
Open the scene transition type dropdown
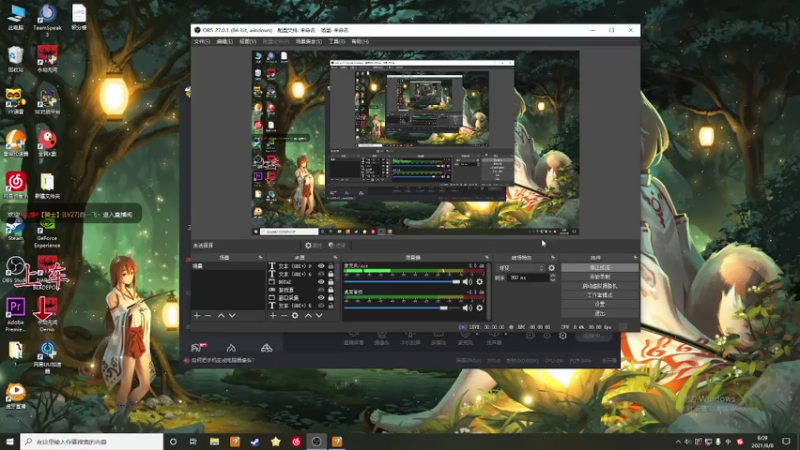point(521,268)
